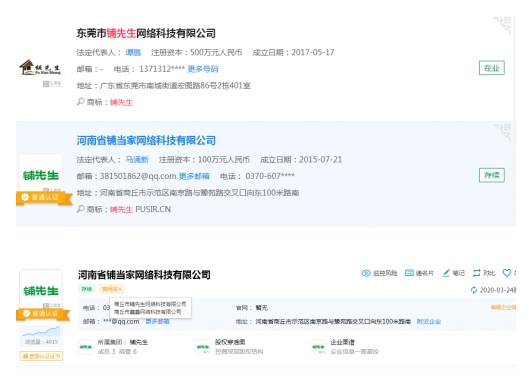Open 东莞市铺先生网络科技有限公司 company title

click(146, 33)
